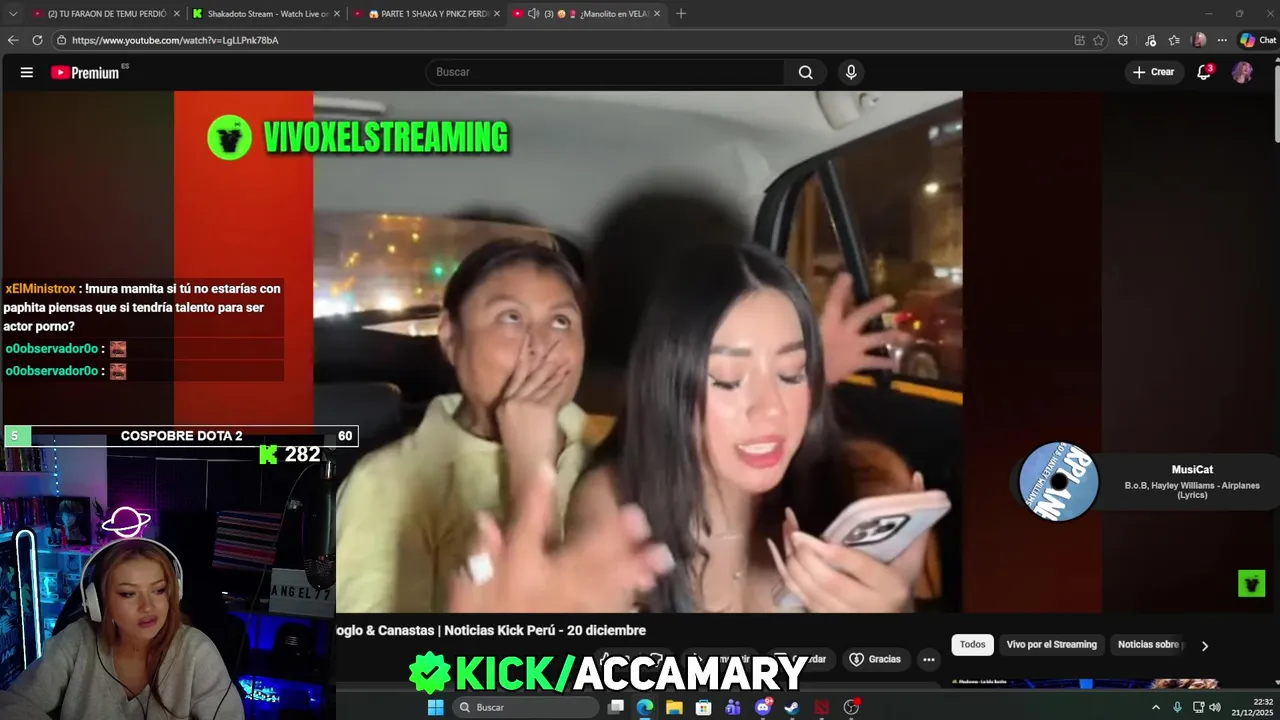Open Microsoft Teams from taskbar

click(x=733, y=707)
